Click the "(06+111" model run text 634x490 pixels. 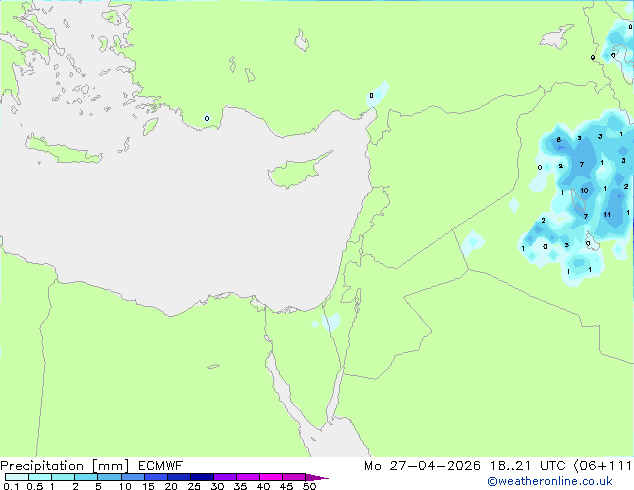(x=603, y=466)
